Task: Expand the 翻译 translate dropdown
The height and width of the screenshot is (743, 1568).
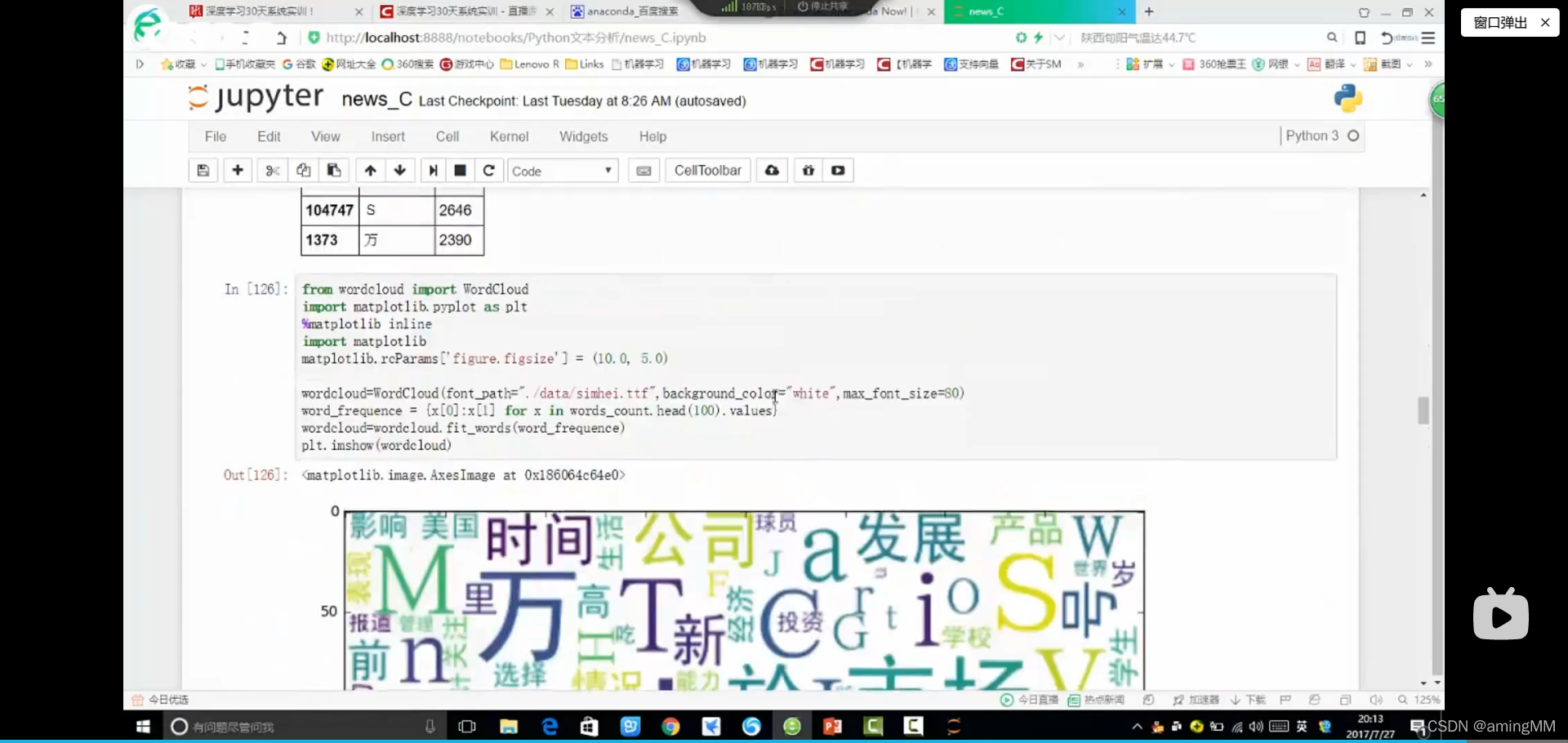Action: pos(1352,65)
